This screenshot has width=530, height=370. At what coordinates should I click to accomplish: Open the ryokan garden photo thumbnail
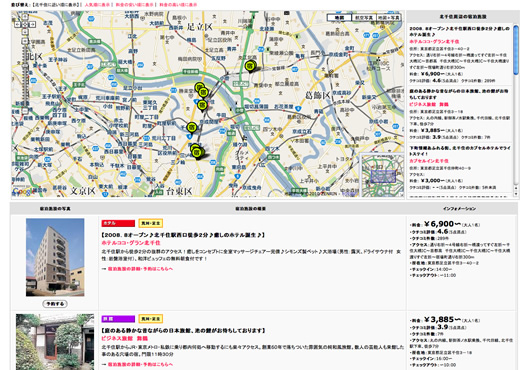(x=55, y=342)
